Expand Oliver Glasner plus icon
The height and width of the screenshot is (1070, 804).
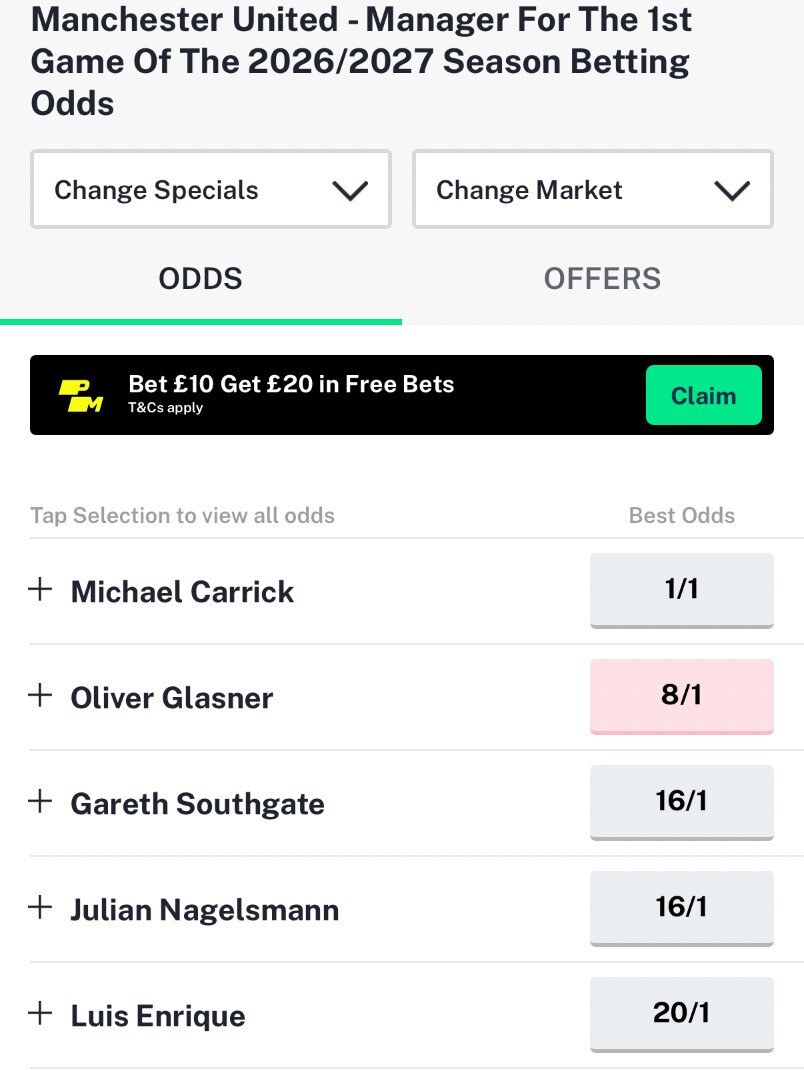[40, 695]
